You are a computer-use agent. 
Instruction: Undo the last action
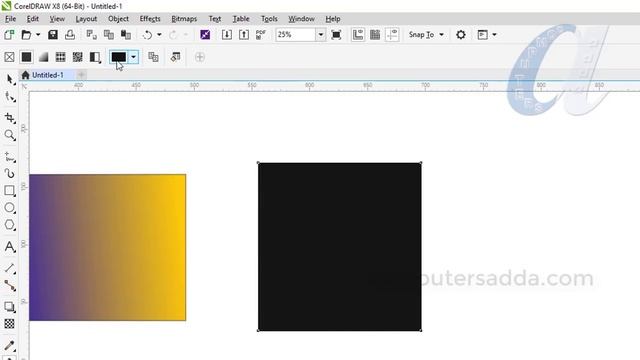click(x=147, y=35)
